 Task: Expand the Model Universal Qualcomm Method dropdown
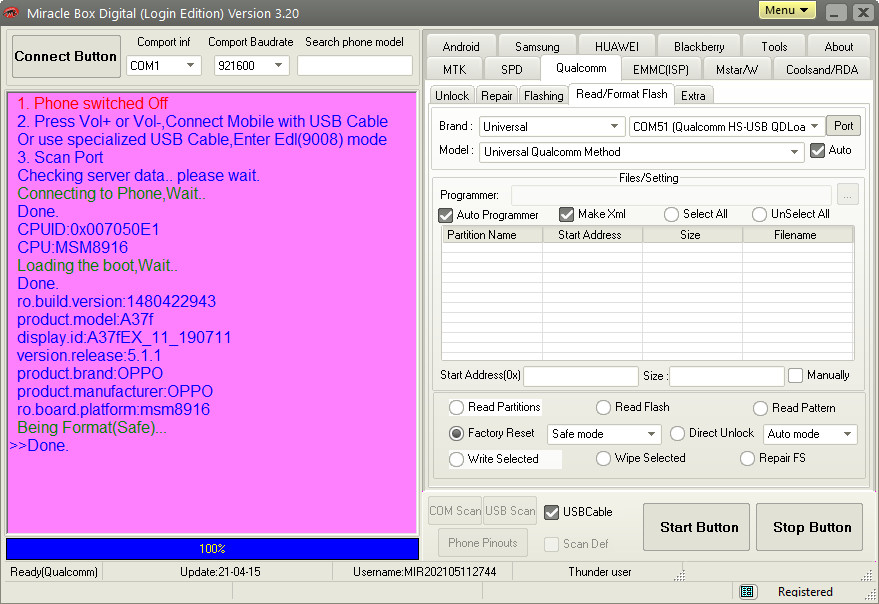(x=641, y=152)
